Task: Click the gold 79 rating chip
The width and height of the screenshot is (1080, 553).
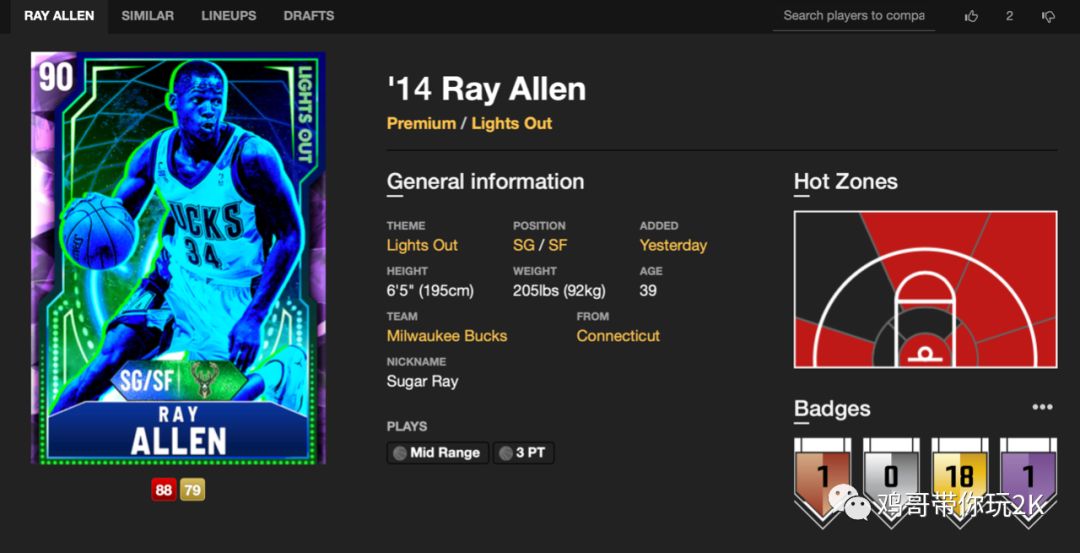Action: tap(193, 490)
